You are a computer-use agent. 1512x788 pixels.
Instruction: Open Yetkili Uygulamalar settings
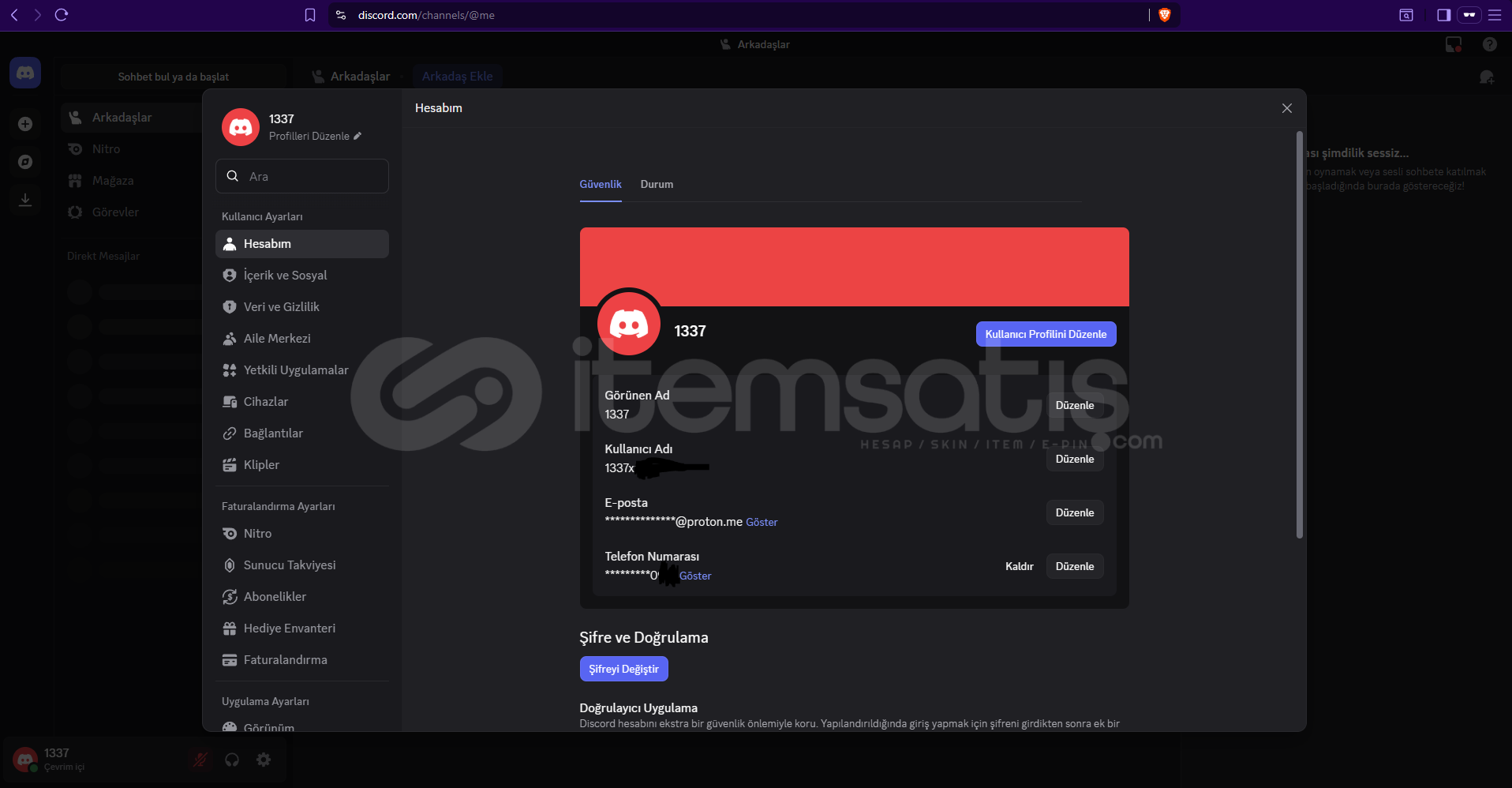[302, 370]
